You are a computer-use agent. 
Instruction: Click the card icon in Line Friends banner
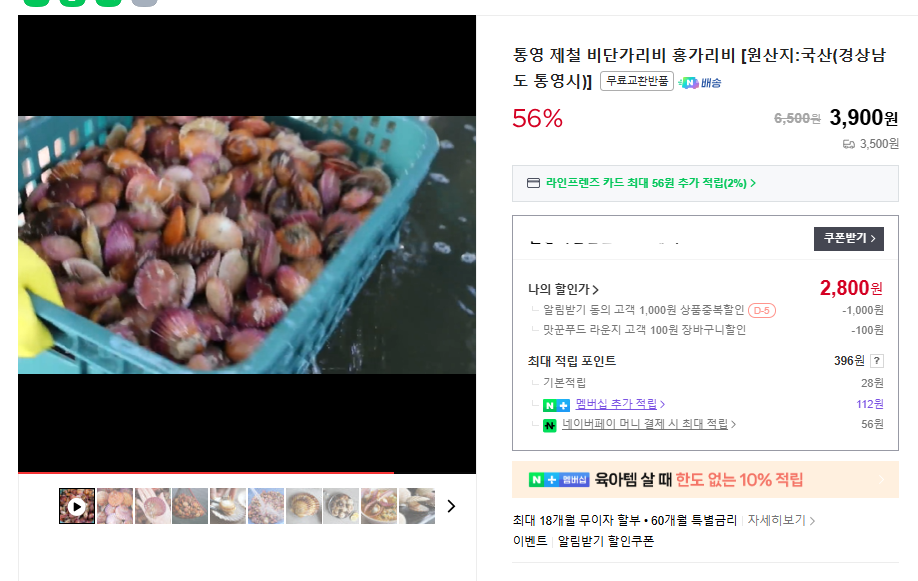point(533,183)
